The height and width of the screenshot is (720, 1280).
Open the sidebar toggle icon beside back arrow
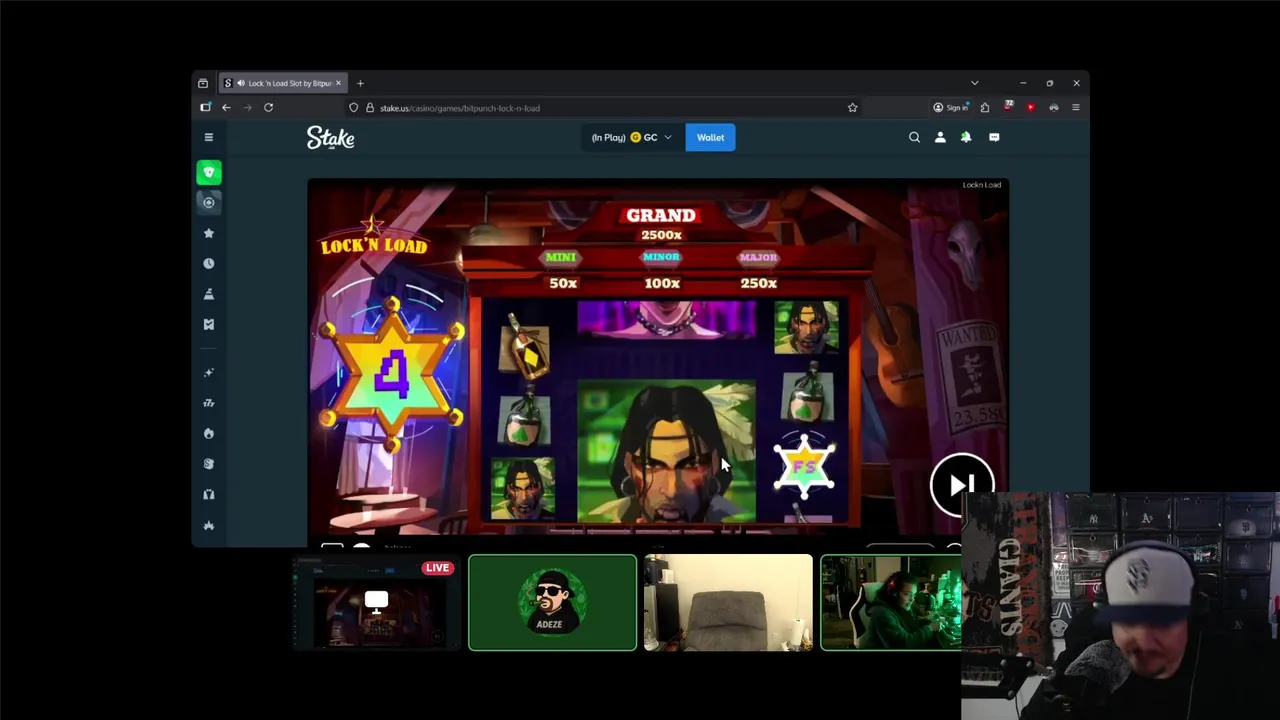(x=206, y=108)
